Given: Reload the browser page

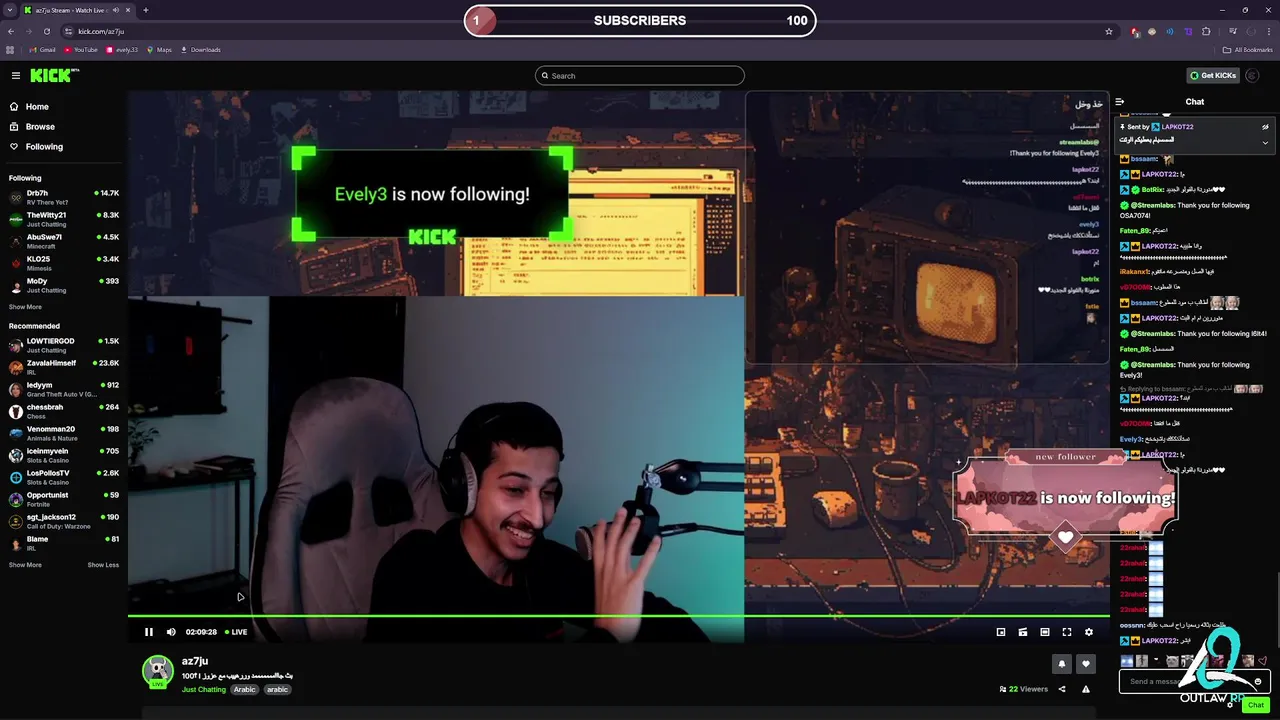Looking at the screenshot, I should (46, 31).
